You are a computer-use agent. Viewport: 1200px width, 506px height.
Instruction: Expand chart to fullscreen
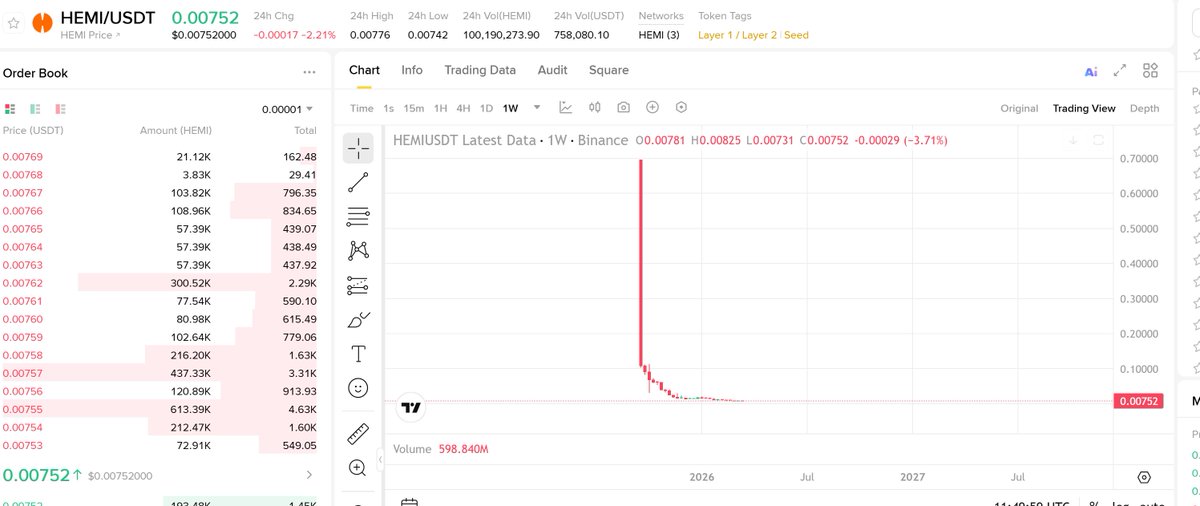pyautogui.click(x=1120, y=71)
